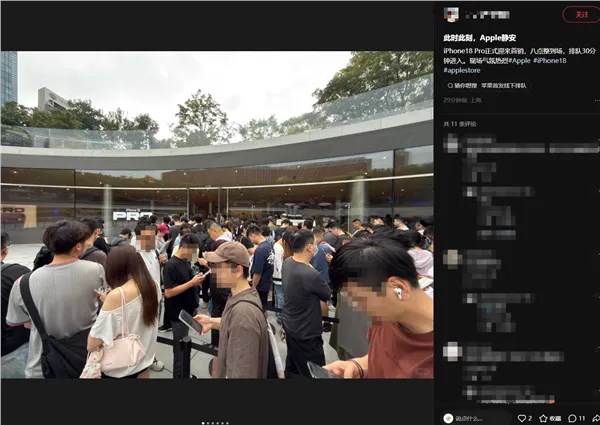Click the 共 11 条评论 comments count
This screenshot has width=600, height=425.
tap(460, 124)
